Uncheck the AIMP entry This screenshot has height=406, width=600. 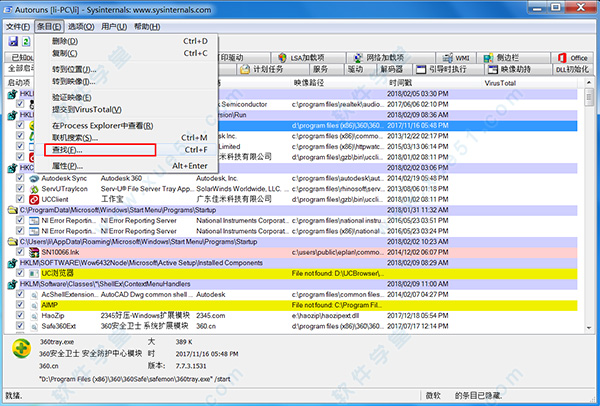pyautogui.click(x=20, y=305)
